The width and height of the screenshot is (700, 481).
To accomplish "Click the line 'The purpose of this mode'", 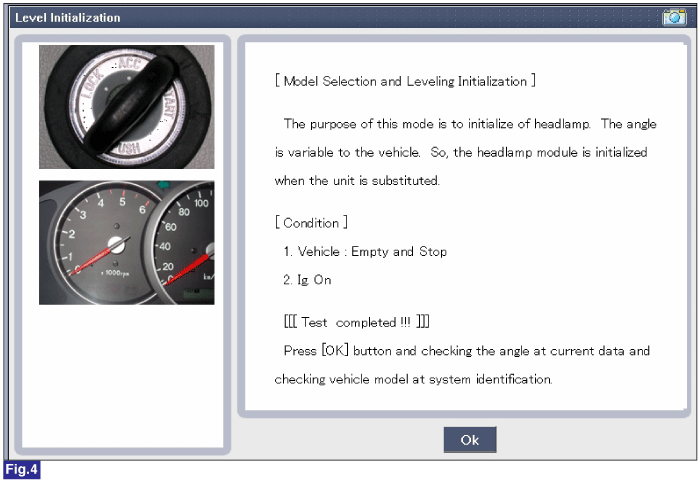I will [470, 124].
